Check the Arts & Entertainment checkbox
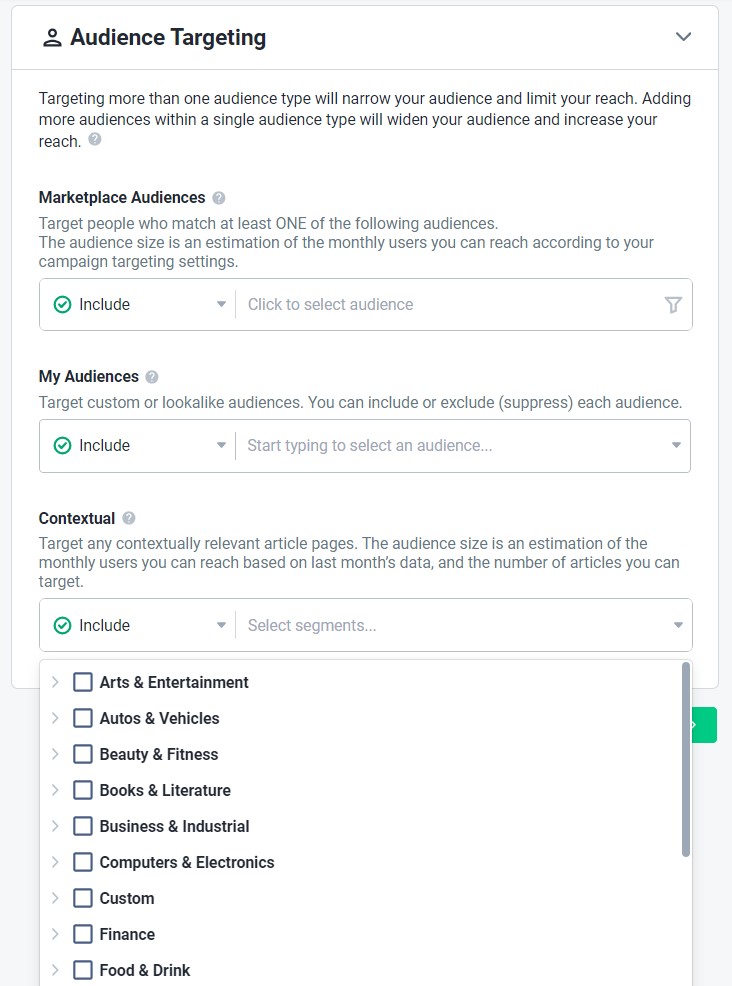 point(83,682)
